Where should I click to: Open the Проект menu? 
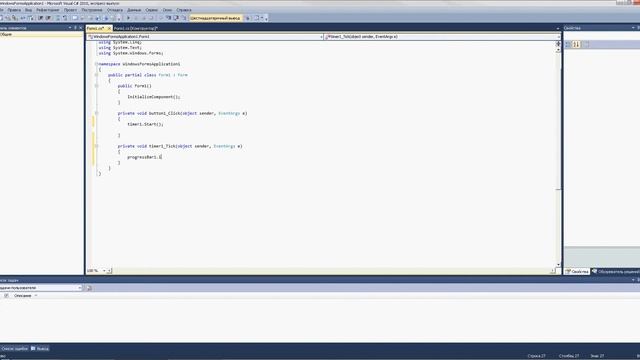pyautogui.click(x=70, y=10)
